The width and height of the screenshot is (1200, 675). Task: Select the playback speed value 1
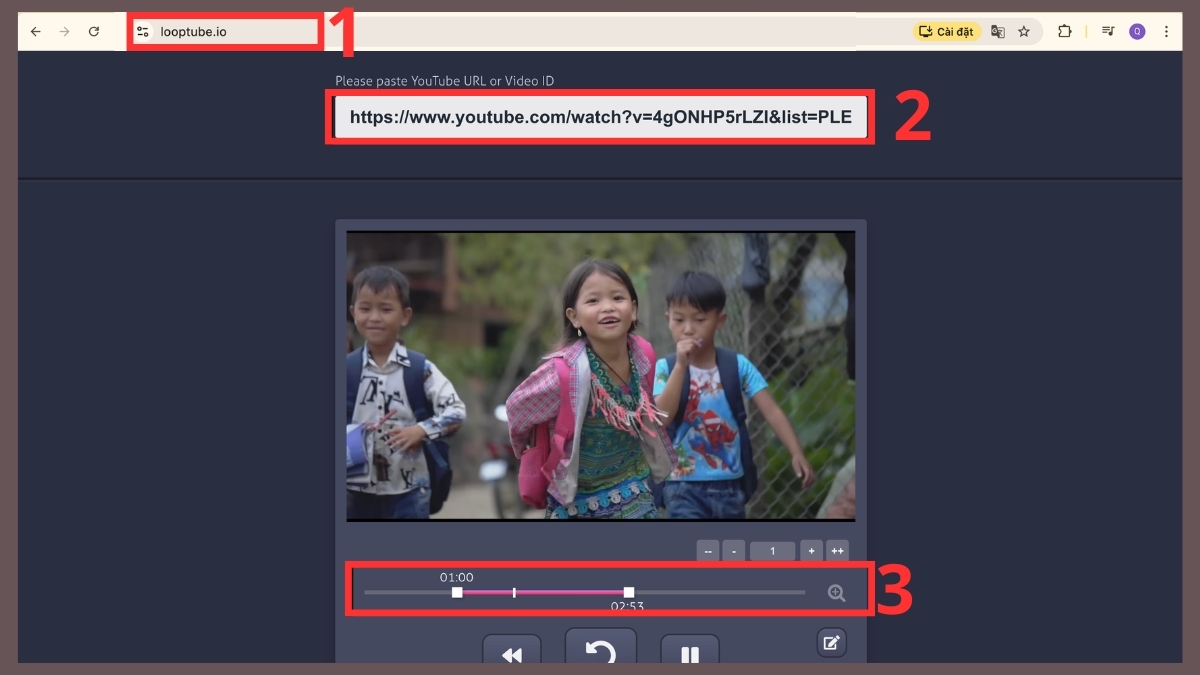pos(772,550)
